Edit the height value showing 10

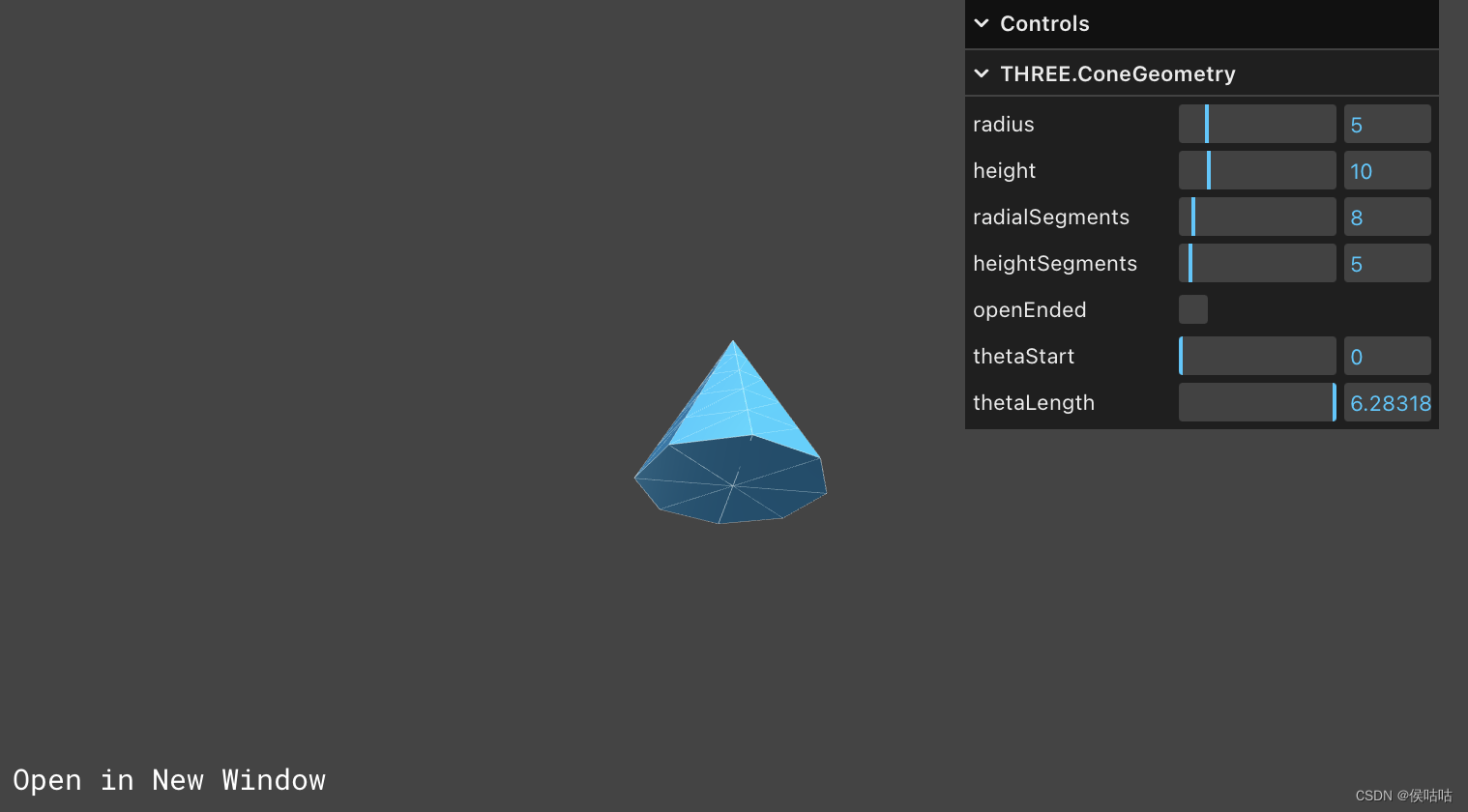(1387, 170)
